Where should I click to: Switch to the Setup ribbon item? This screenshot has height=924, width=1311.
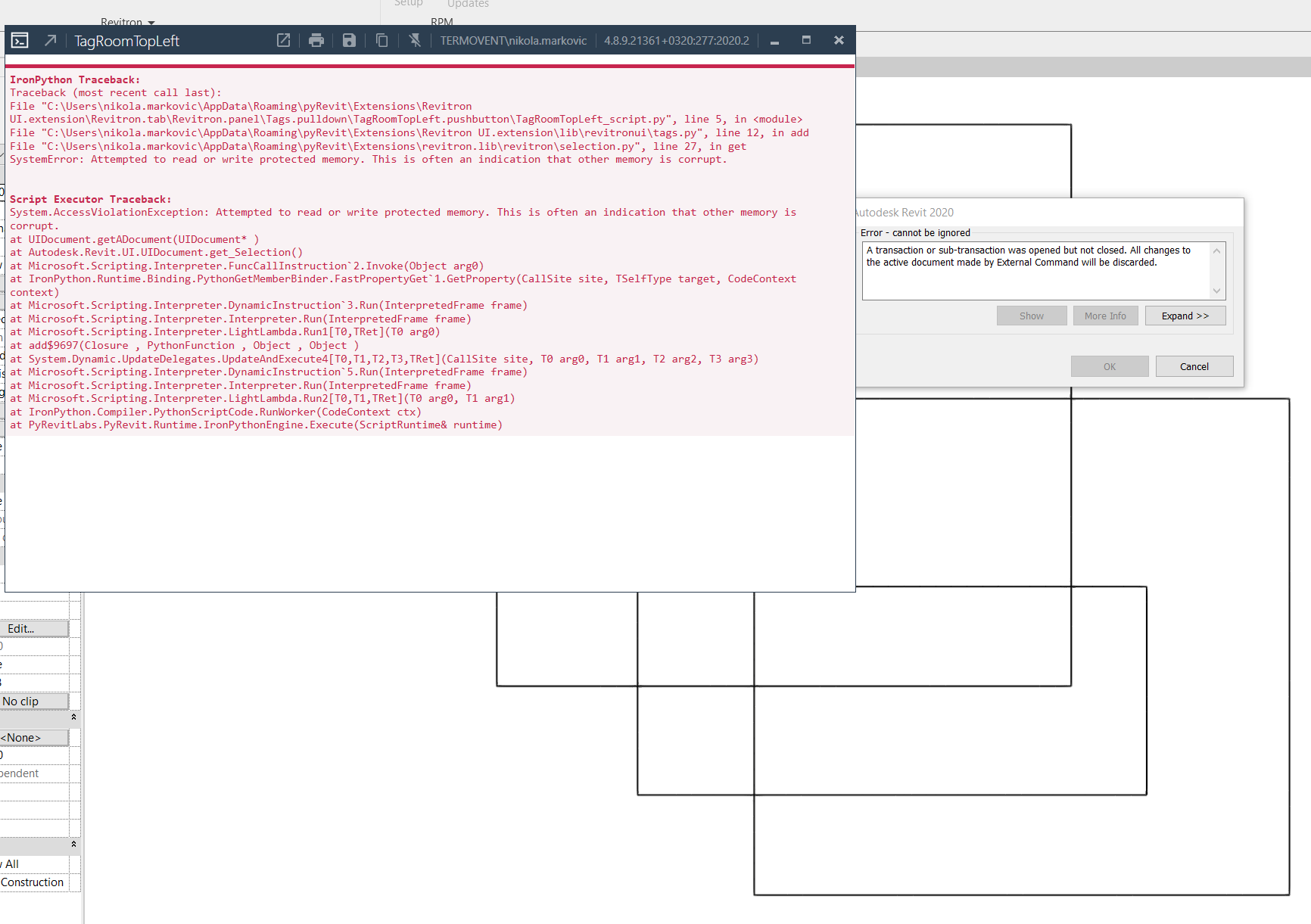pos(408,4)
